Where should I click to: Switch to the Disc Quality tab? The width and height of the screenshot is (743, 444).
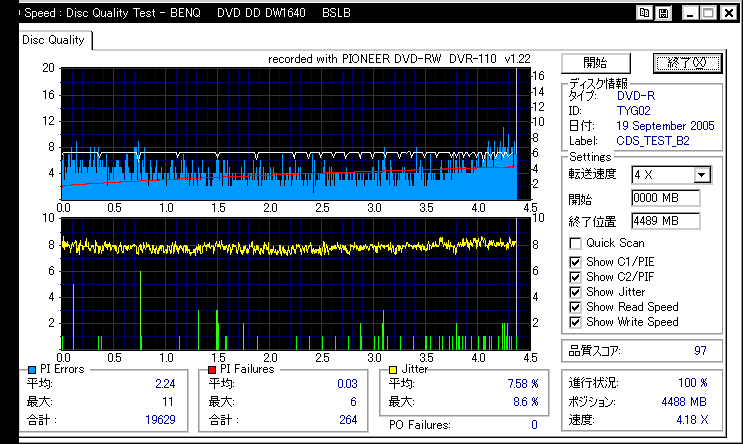54,40
